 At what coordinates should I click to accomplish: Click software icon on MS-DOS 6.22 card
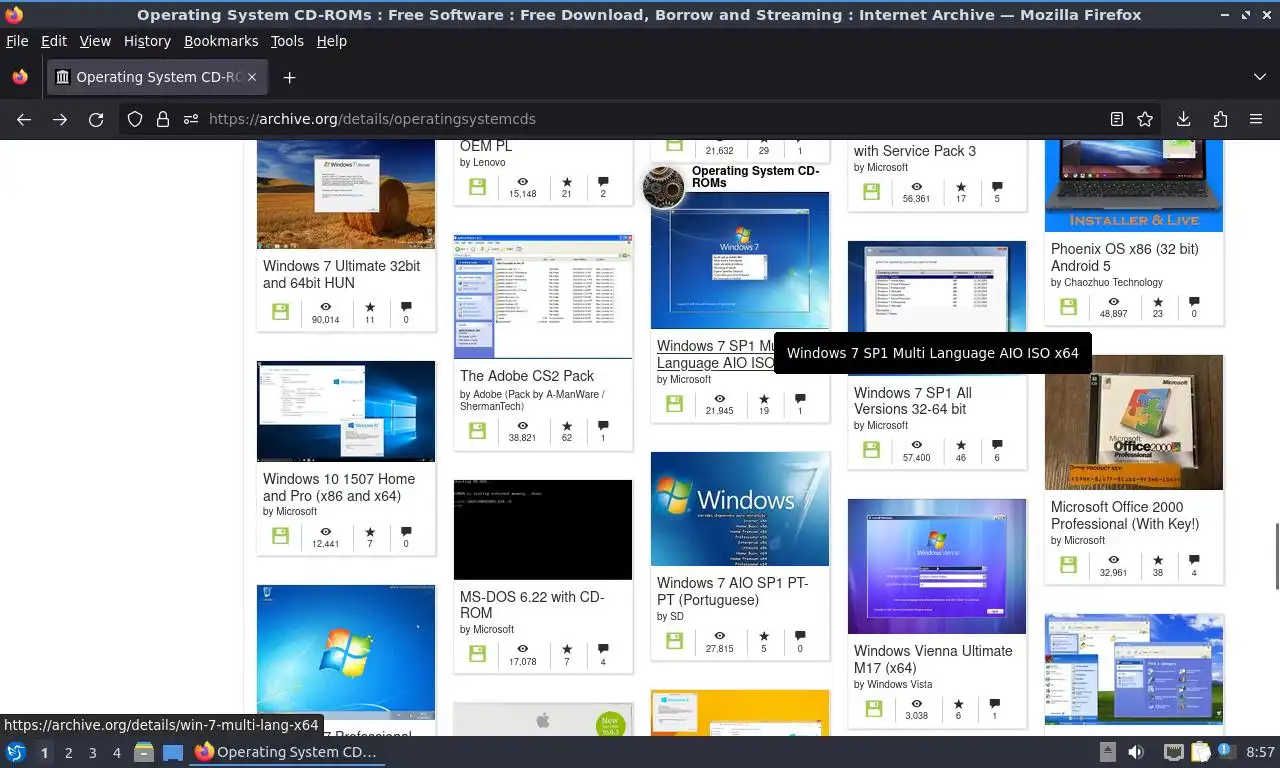click(477, 653)
